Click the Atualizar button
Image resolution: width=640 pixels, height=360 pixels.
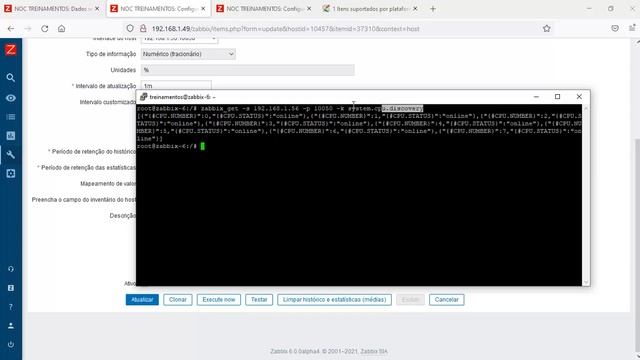142,300
